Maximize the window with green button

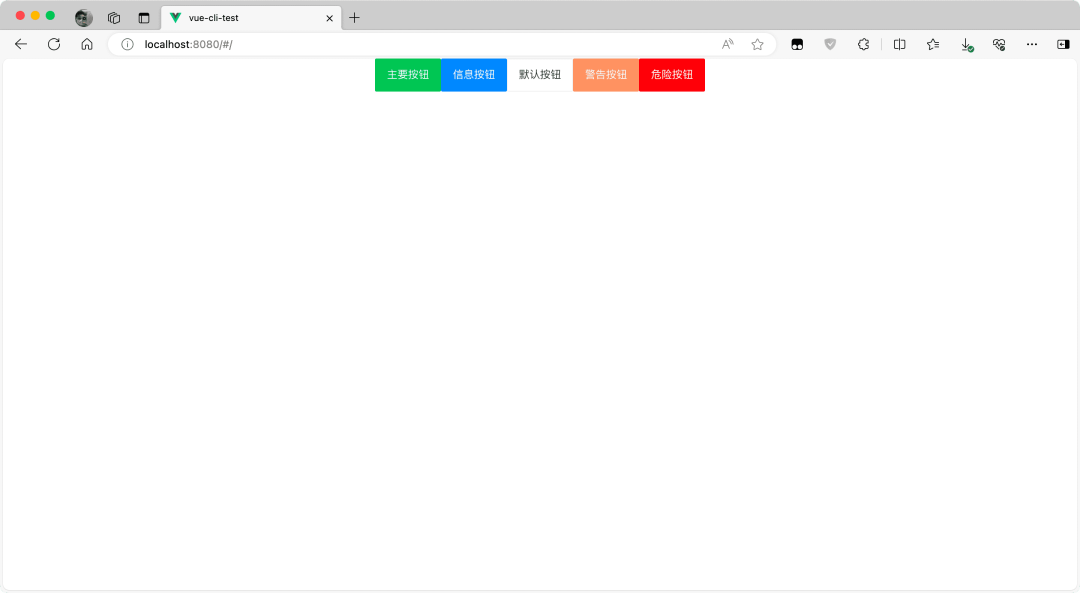click(x=50, y=15)
